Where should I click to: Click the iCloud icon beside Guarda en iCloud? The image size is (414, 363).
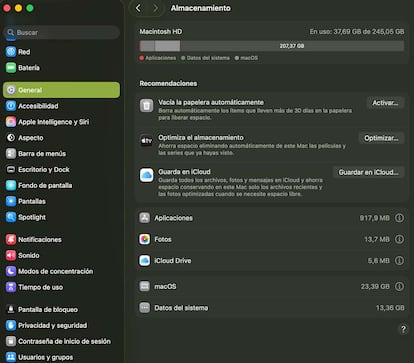pyautogui.click(x=146, y=175)
